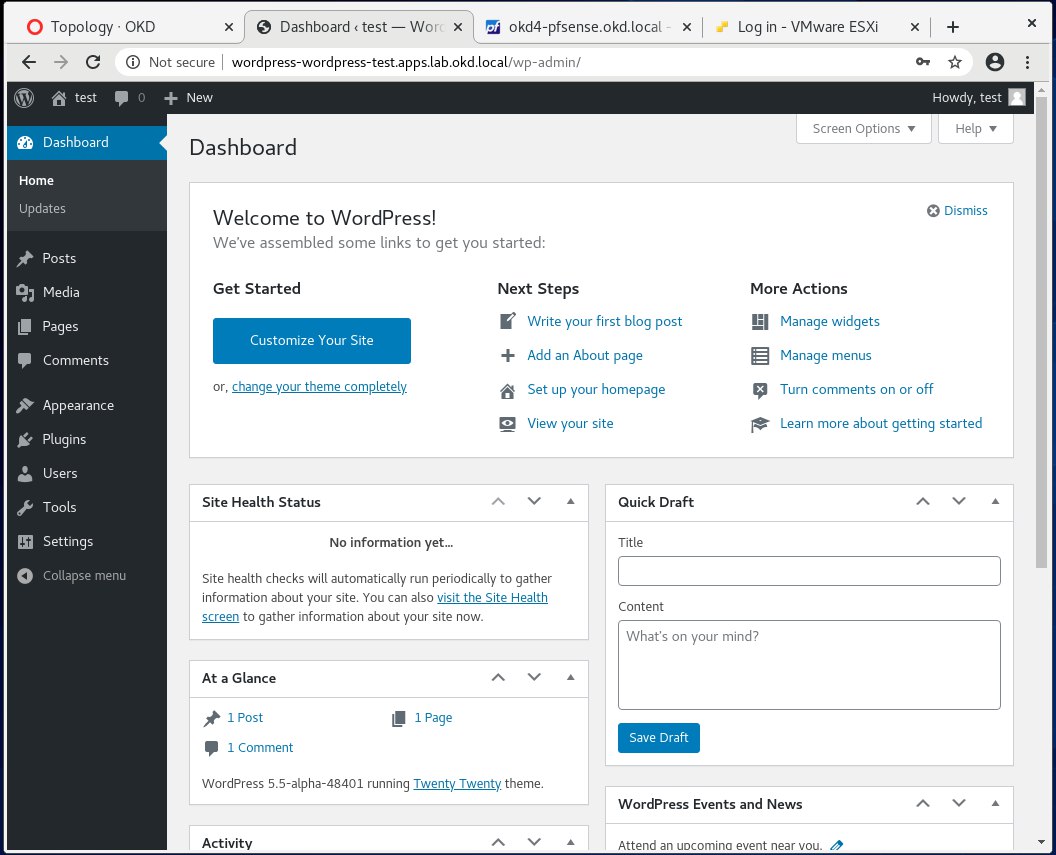Click Customize Your Site button
The height and width of the screenshot is (855, 1056).
312,341
